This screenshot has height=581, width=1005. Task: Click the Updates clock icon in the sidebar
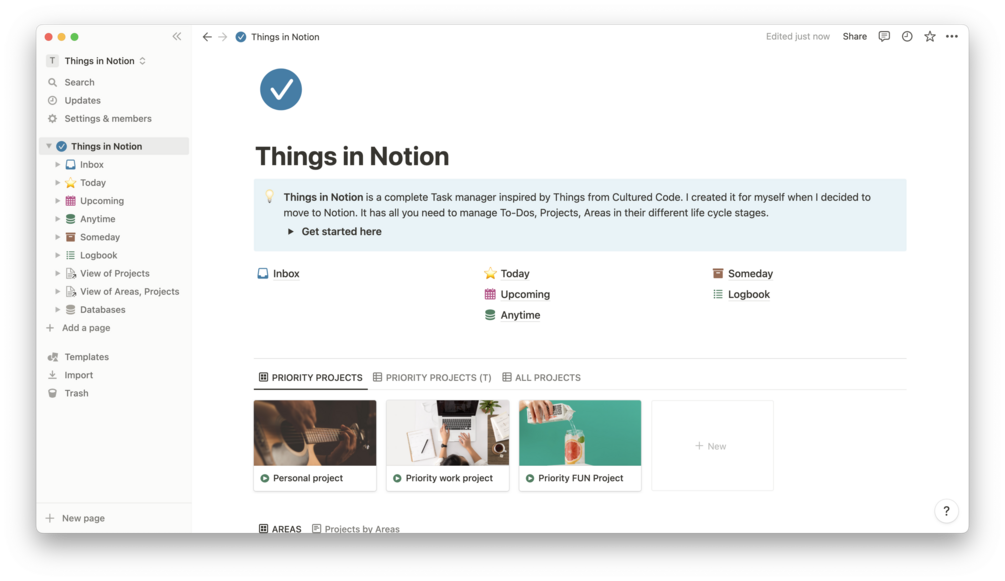point(53,100)
